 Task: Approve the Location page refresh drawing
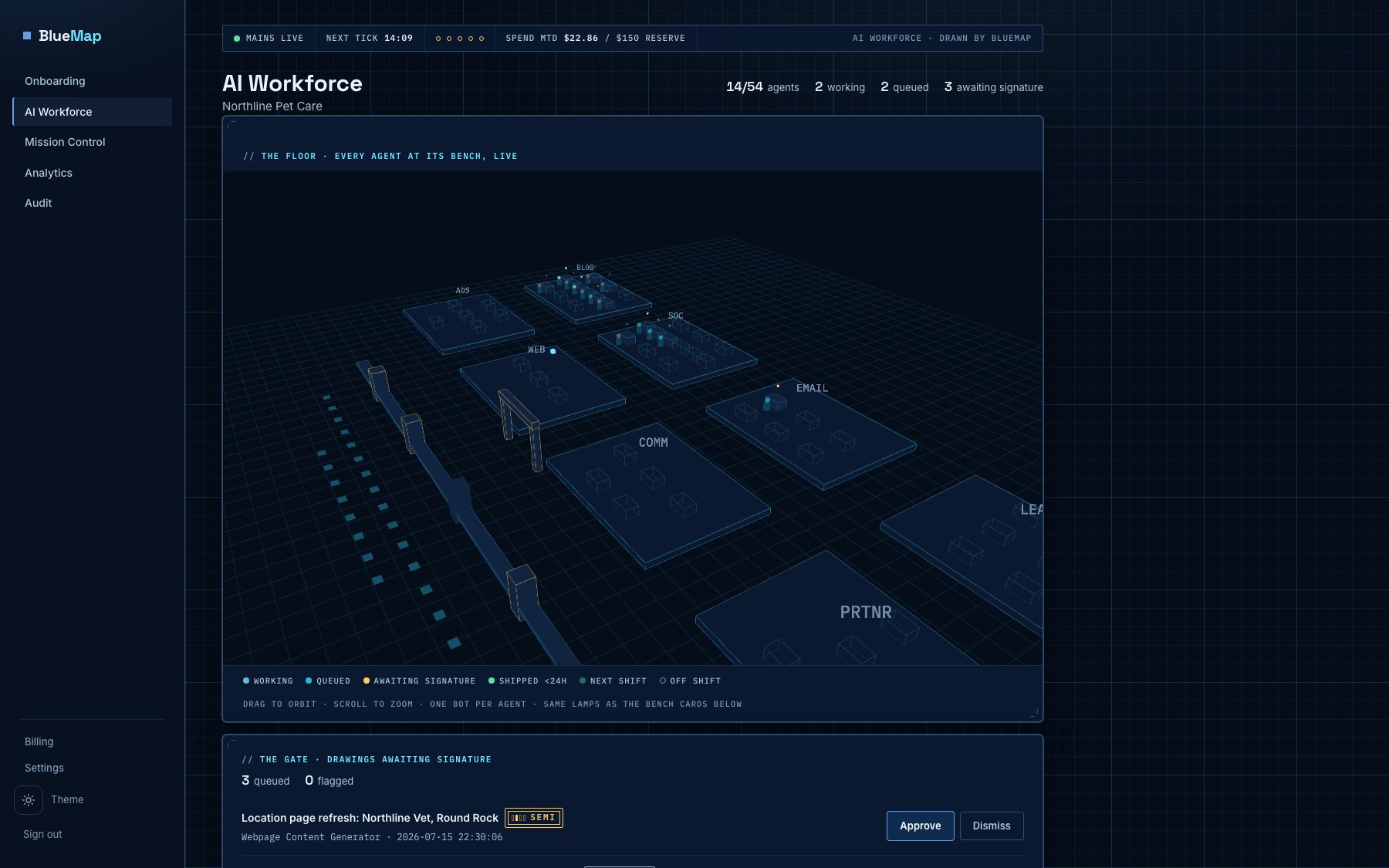tap(920, 826)
